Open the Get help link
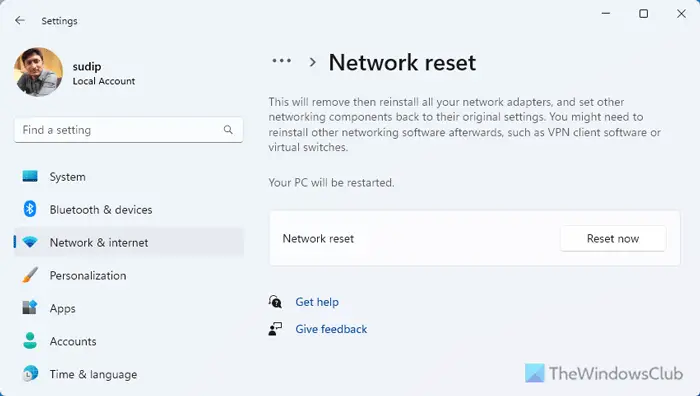 pos(317,302)
